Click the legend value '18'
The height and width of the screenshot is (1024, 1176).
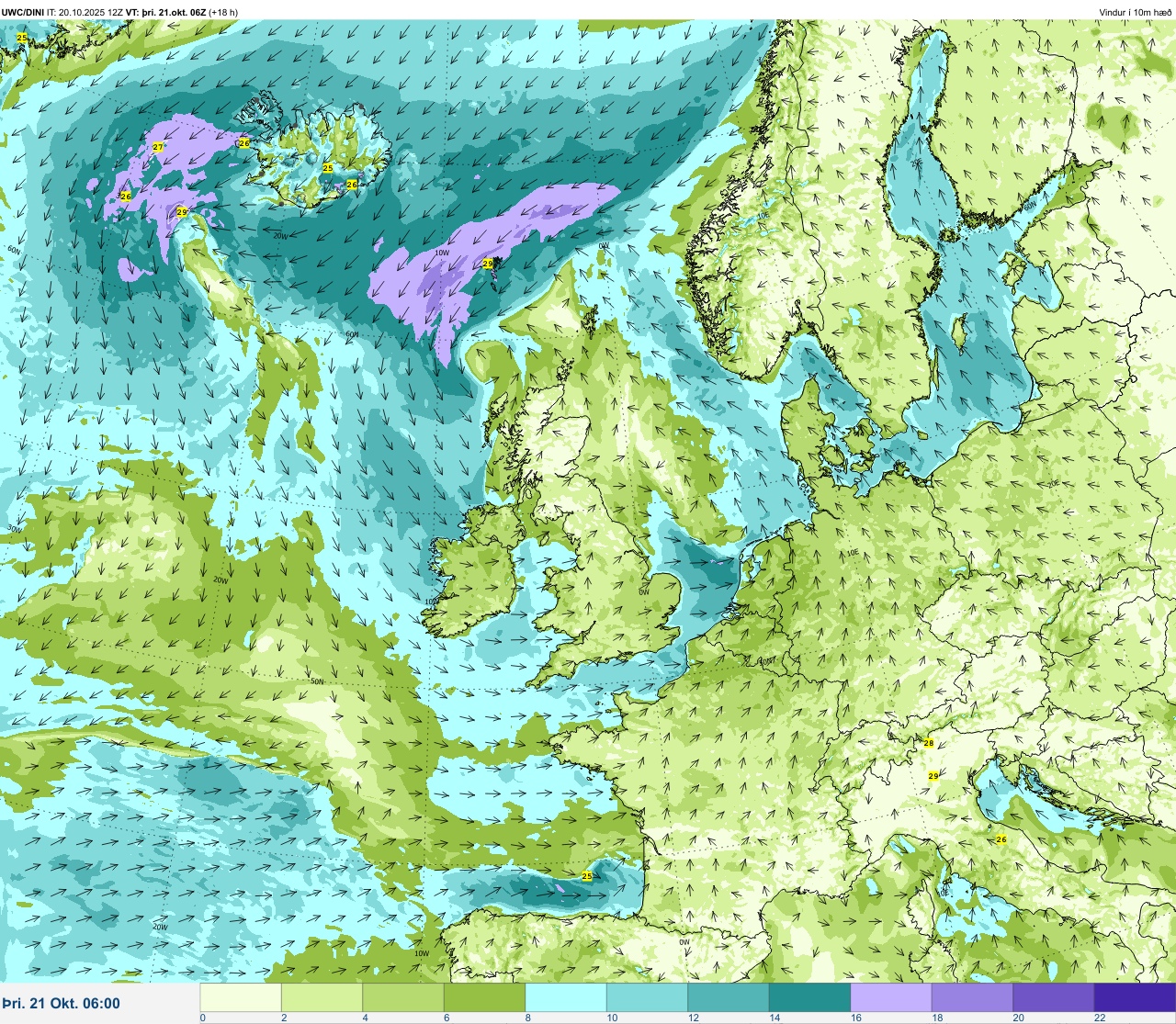point(936,1018)
